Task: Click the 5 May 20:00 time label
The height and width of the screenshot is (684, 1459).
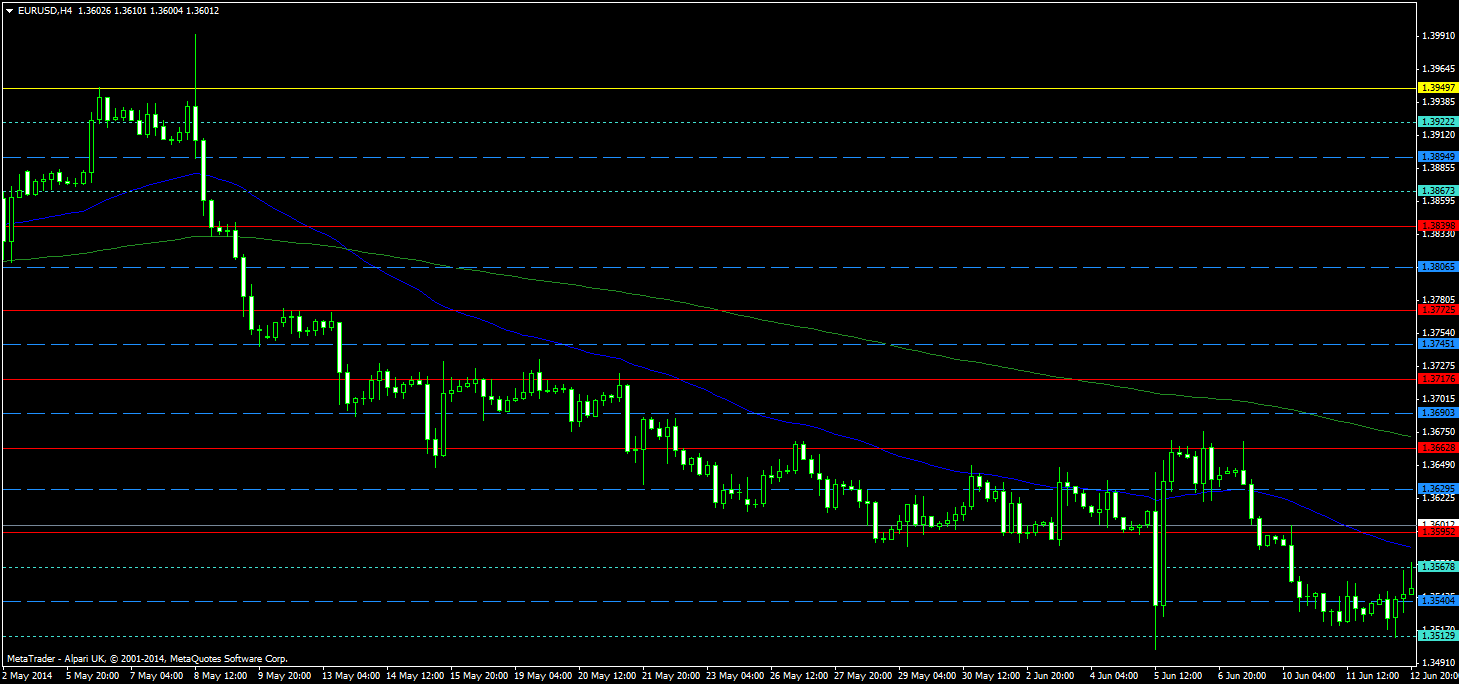Action: click(x=91, y=676)
